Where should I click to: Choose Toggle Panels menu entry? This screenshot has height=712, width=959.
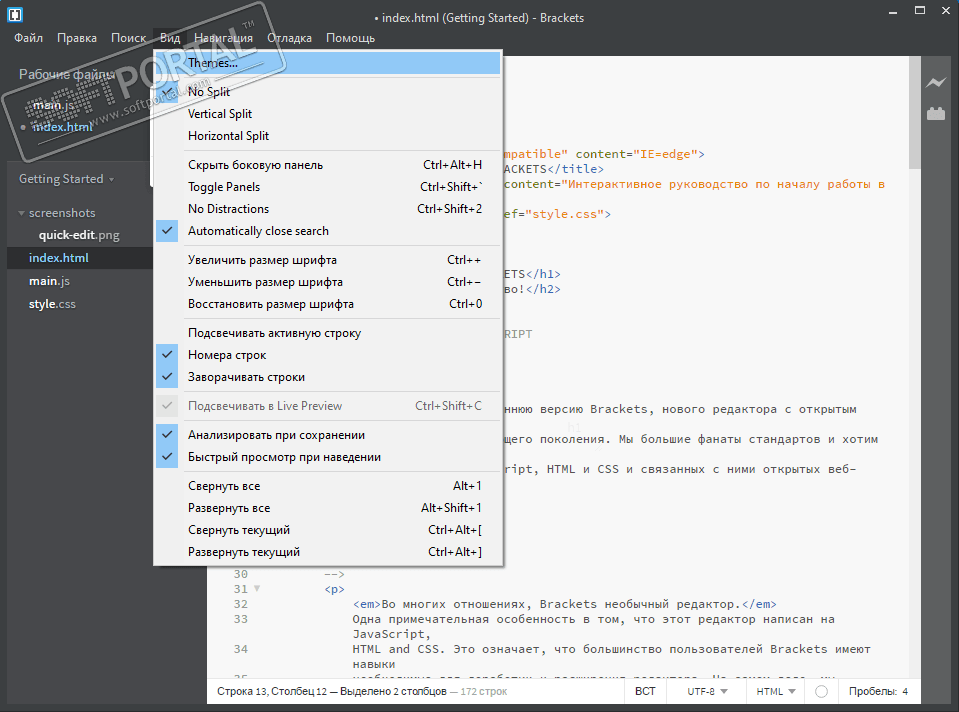pos(328,187)
